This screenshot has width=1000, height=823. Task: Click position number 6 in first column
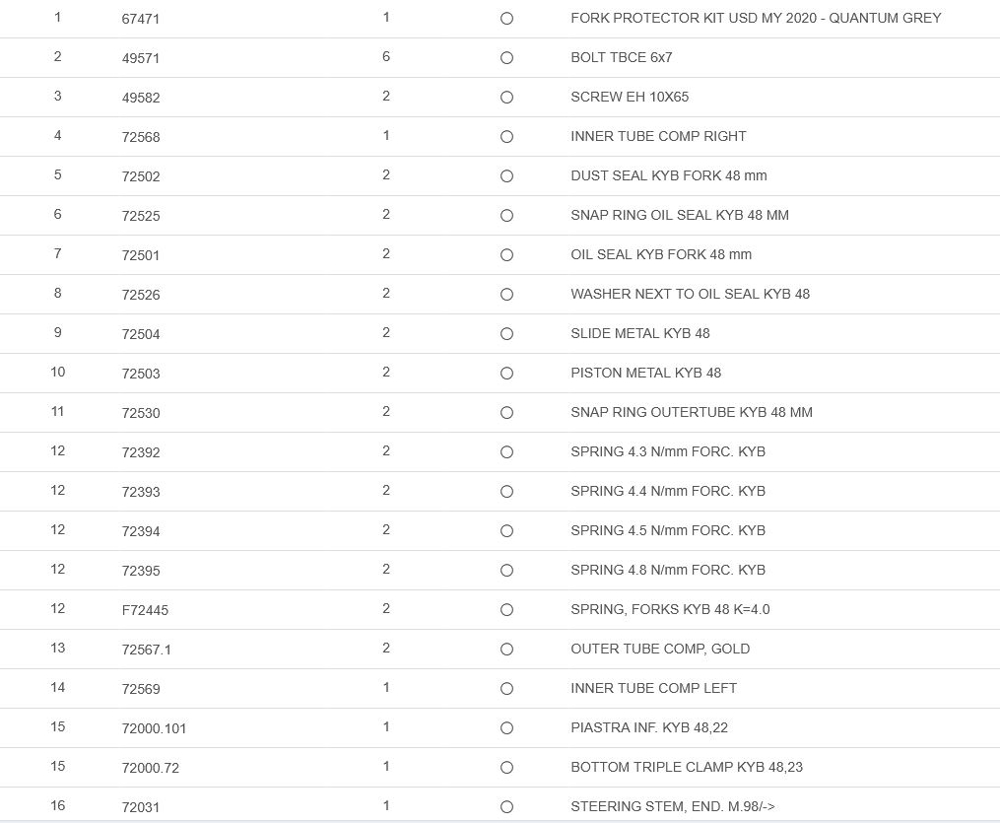click(58, 214)
